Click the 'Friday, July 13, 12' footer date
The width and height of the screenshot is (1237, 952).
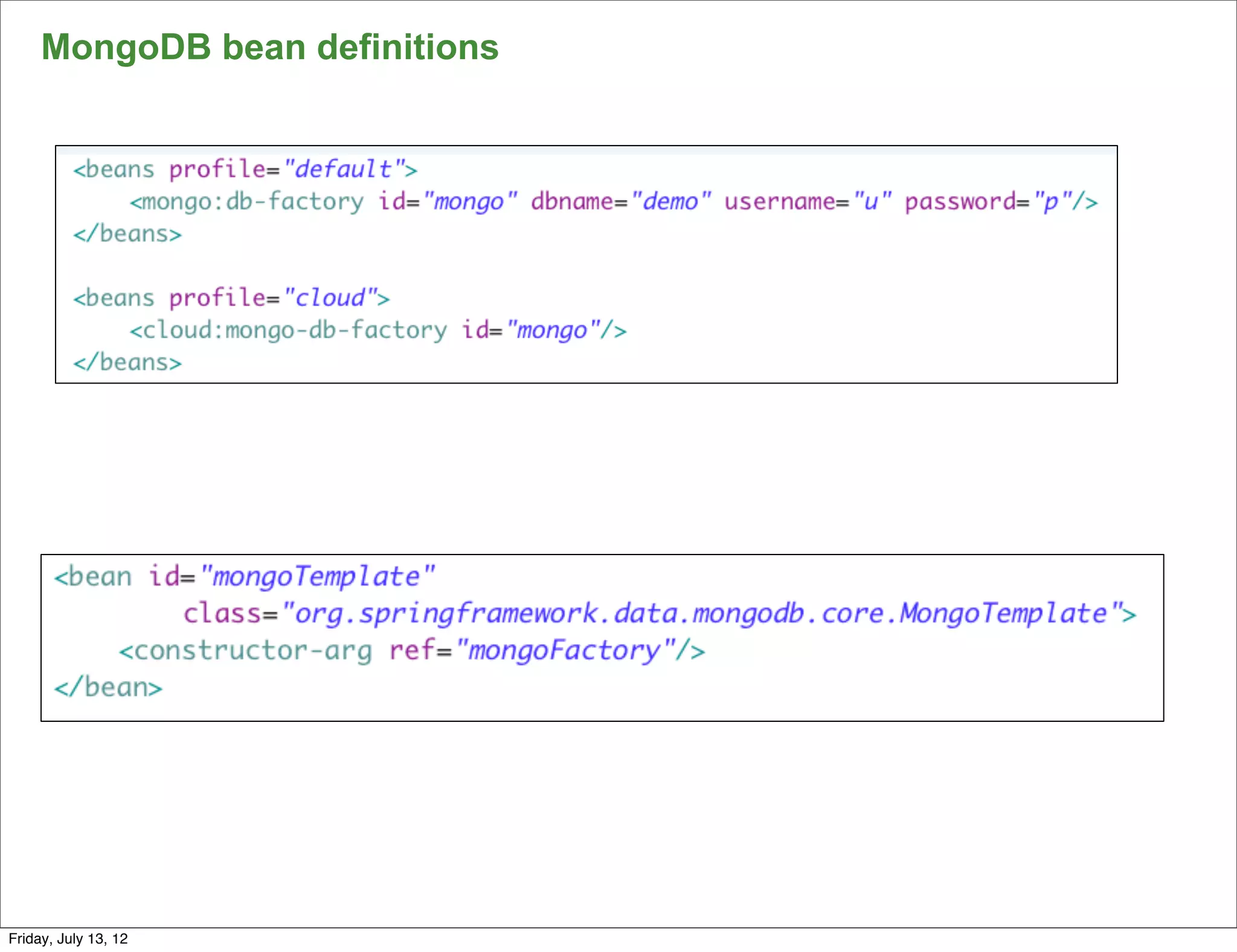(x=68, y=939)
